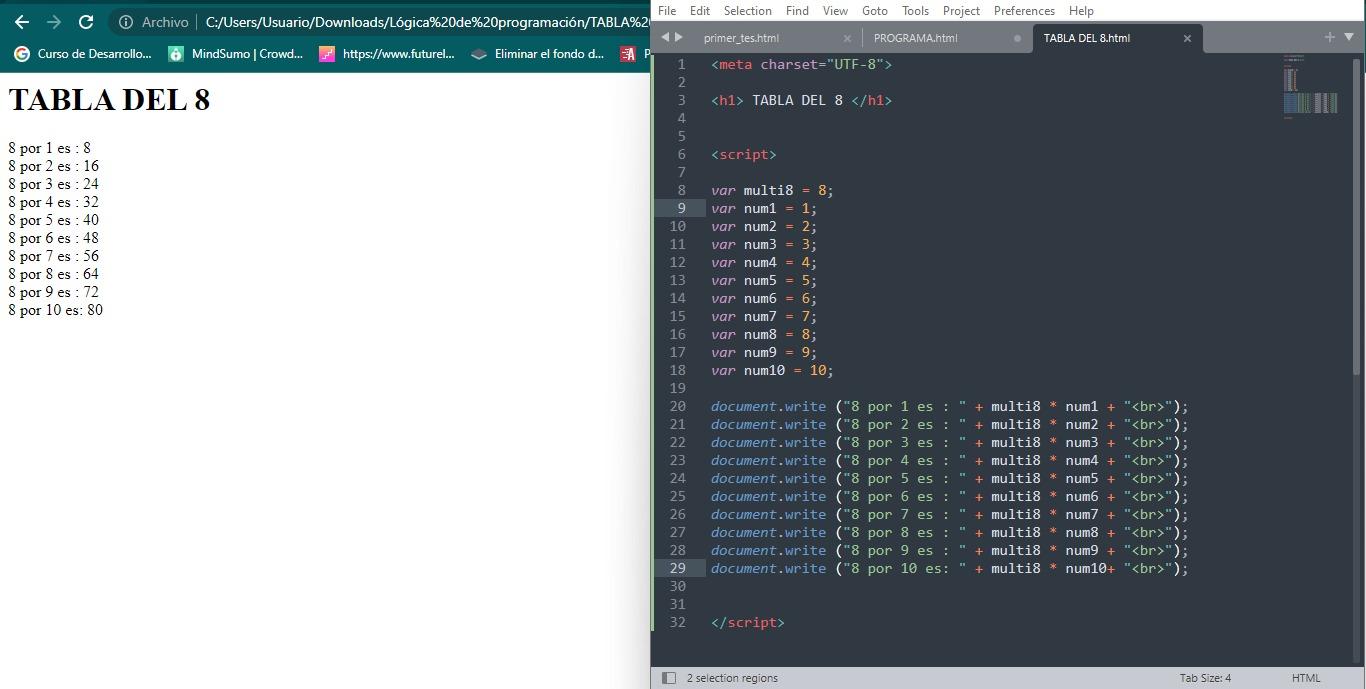Open the Project menu
This screenshot has width=1366, height=689.
tap(961, 10)
